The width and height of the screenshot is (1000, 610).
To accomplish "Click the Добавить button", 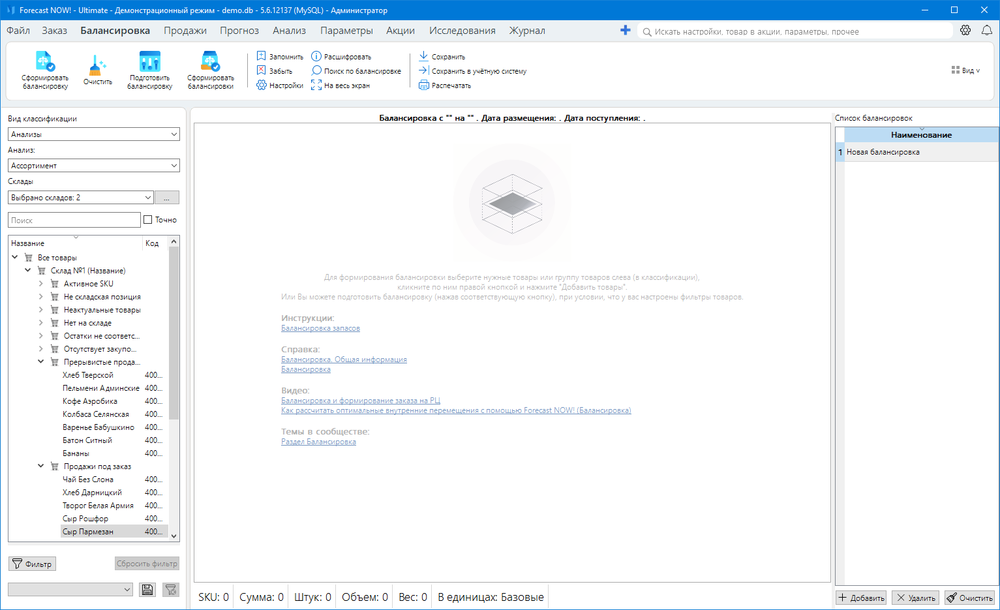I will click(861, 597).
